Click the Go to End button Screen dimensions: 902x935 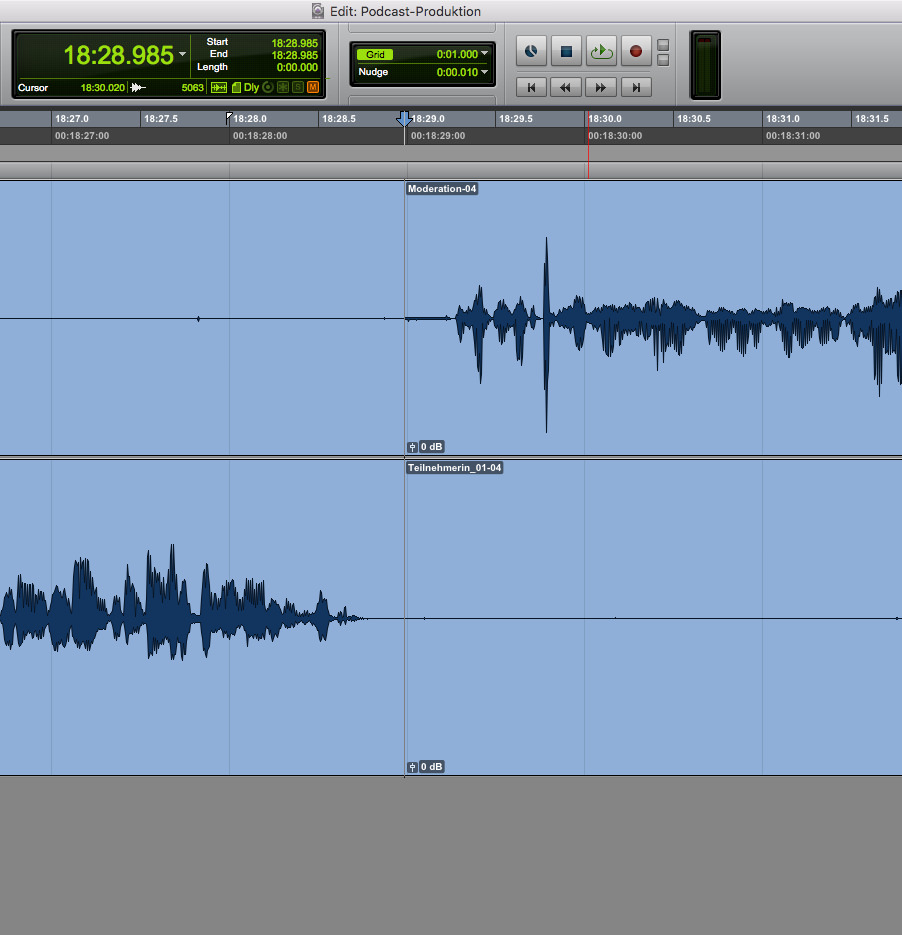pyautogui.click(x=635, y=88)
